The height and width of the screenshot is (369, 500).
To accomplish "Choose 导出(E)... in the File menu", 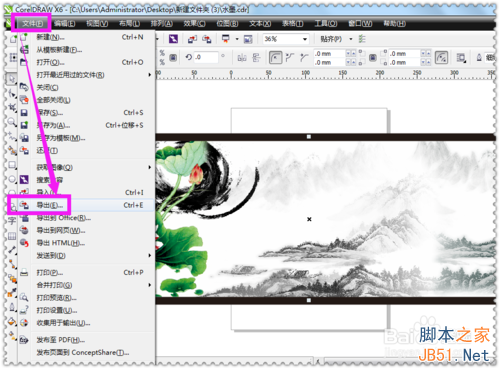I will 87,205.
